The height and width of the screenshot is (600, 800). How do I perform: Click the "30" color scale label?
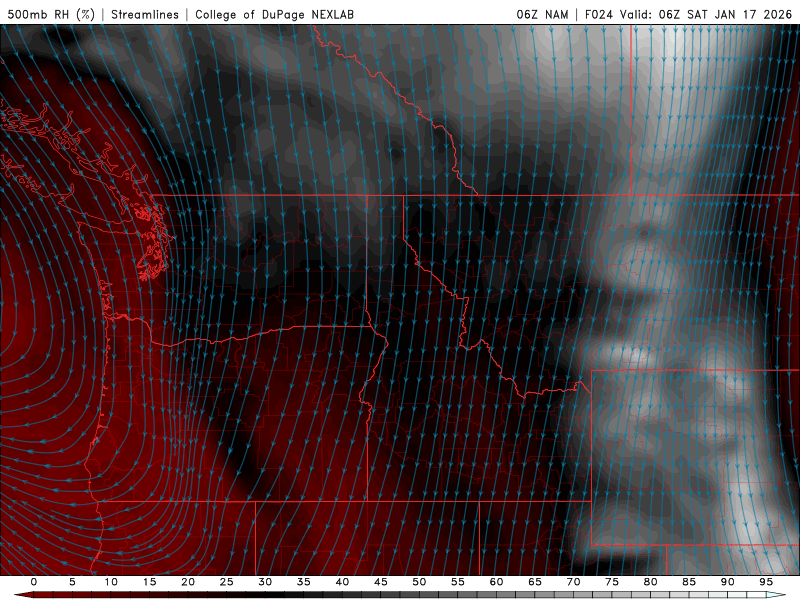265,582
